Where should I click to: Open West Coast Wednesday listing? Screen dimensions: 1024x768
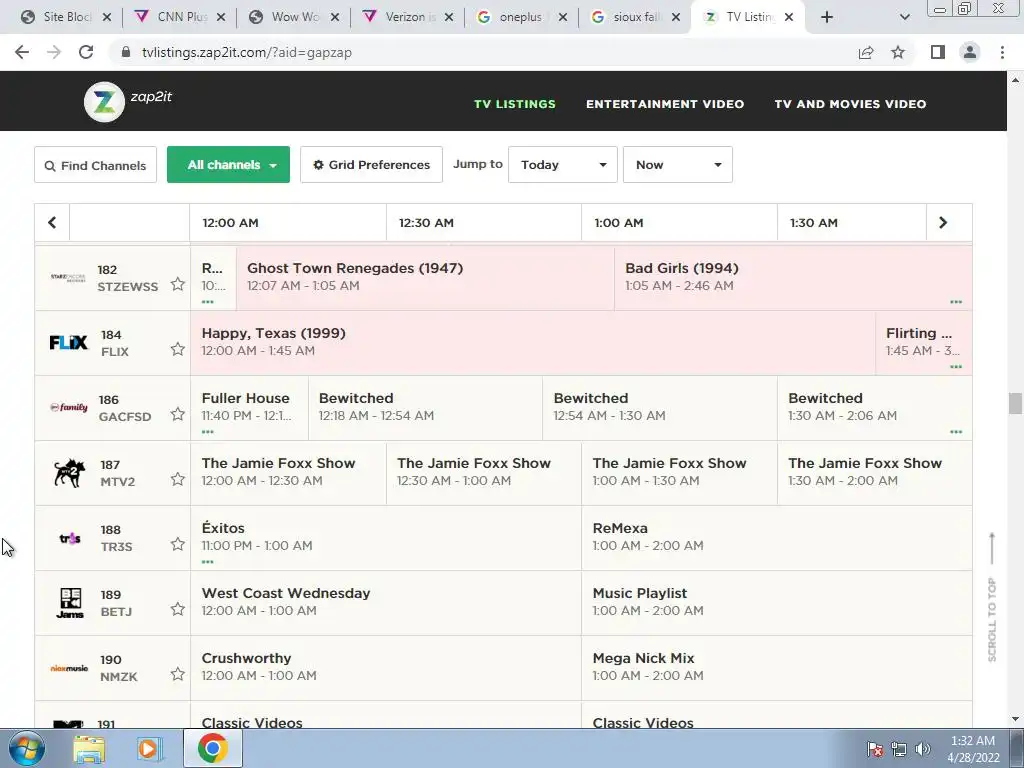click(385, 602)
